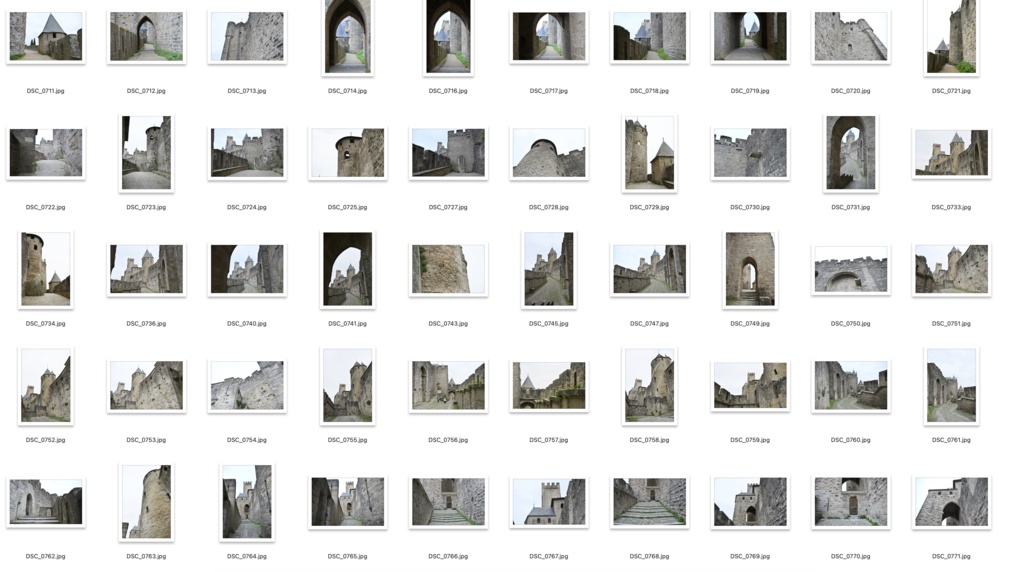Viewport: 1024px width, 572px height.
Task: Select the DSC_0712.jpg photo thumbnail
Action: pos(146,37)
